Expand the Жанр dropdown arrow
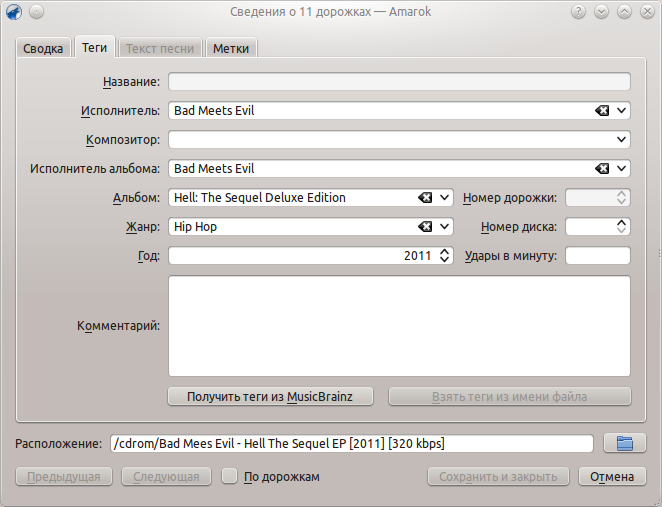The width and height of the screenshot is (662, 507). 444,227
